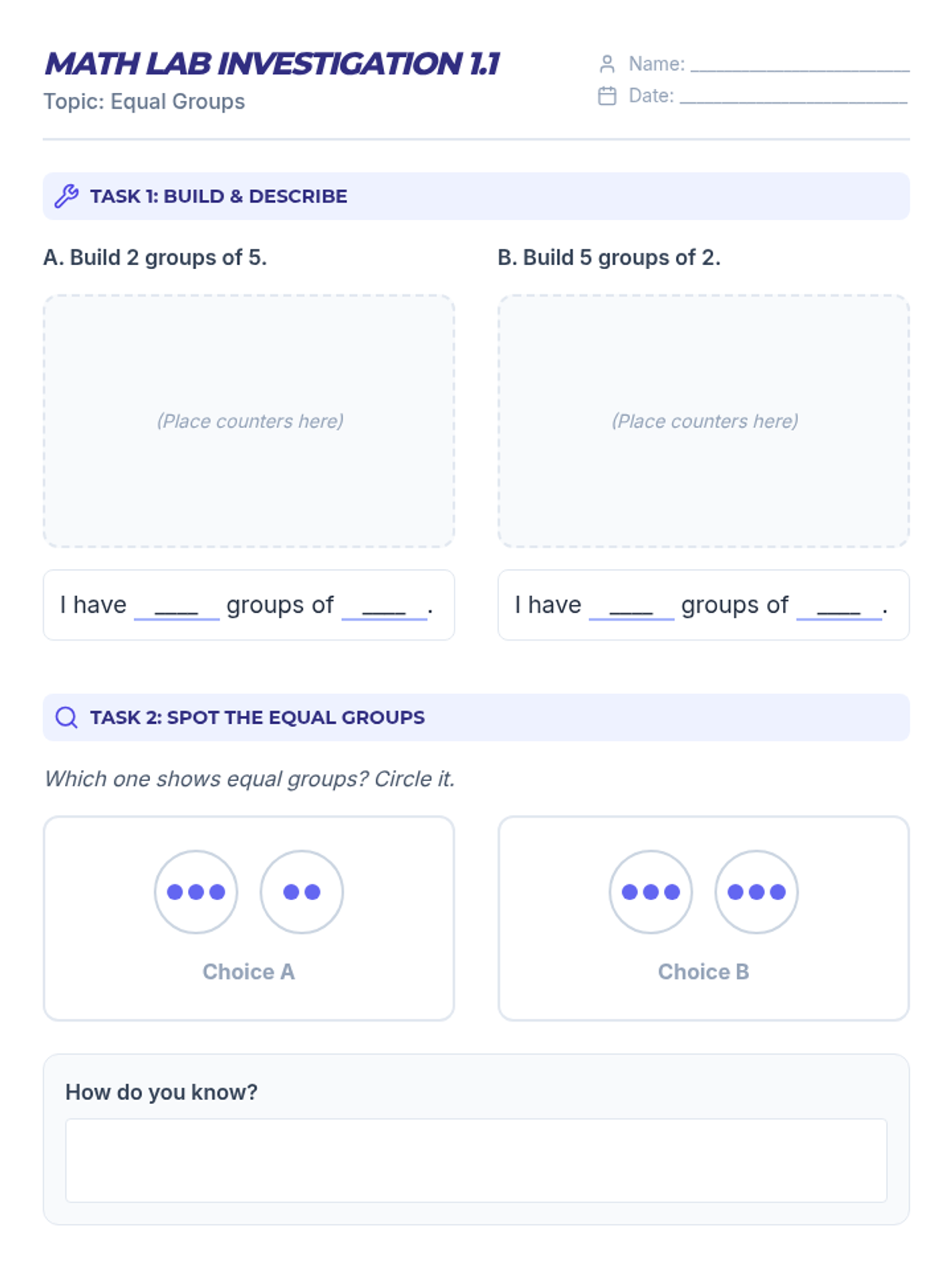Screen dimensions: 952x1270
Task: Click the person icon beside Name
Action: click(607, 63)
